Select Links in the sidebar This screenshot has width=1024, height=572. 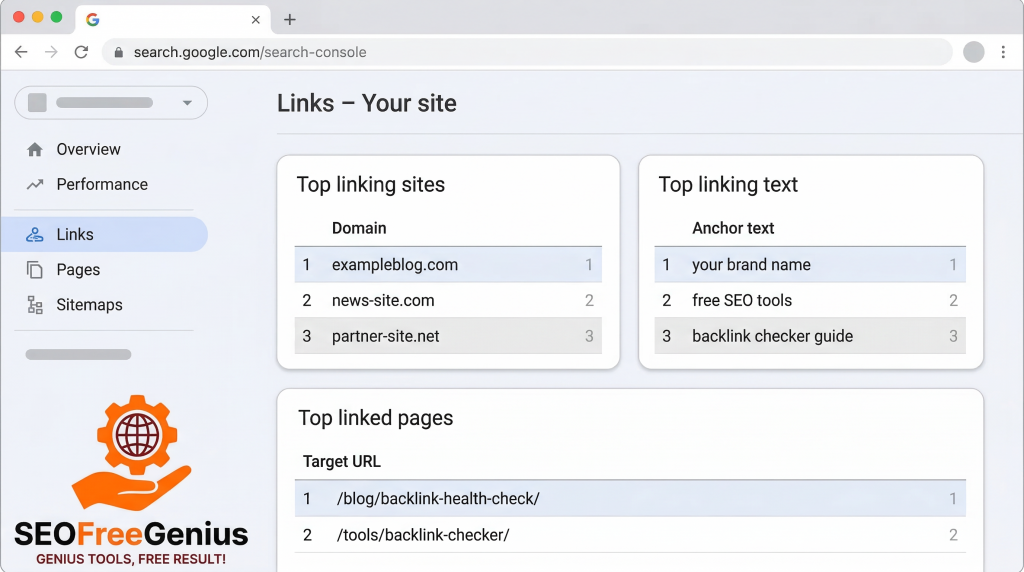coord(104,234)
